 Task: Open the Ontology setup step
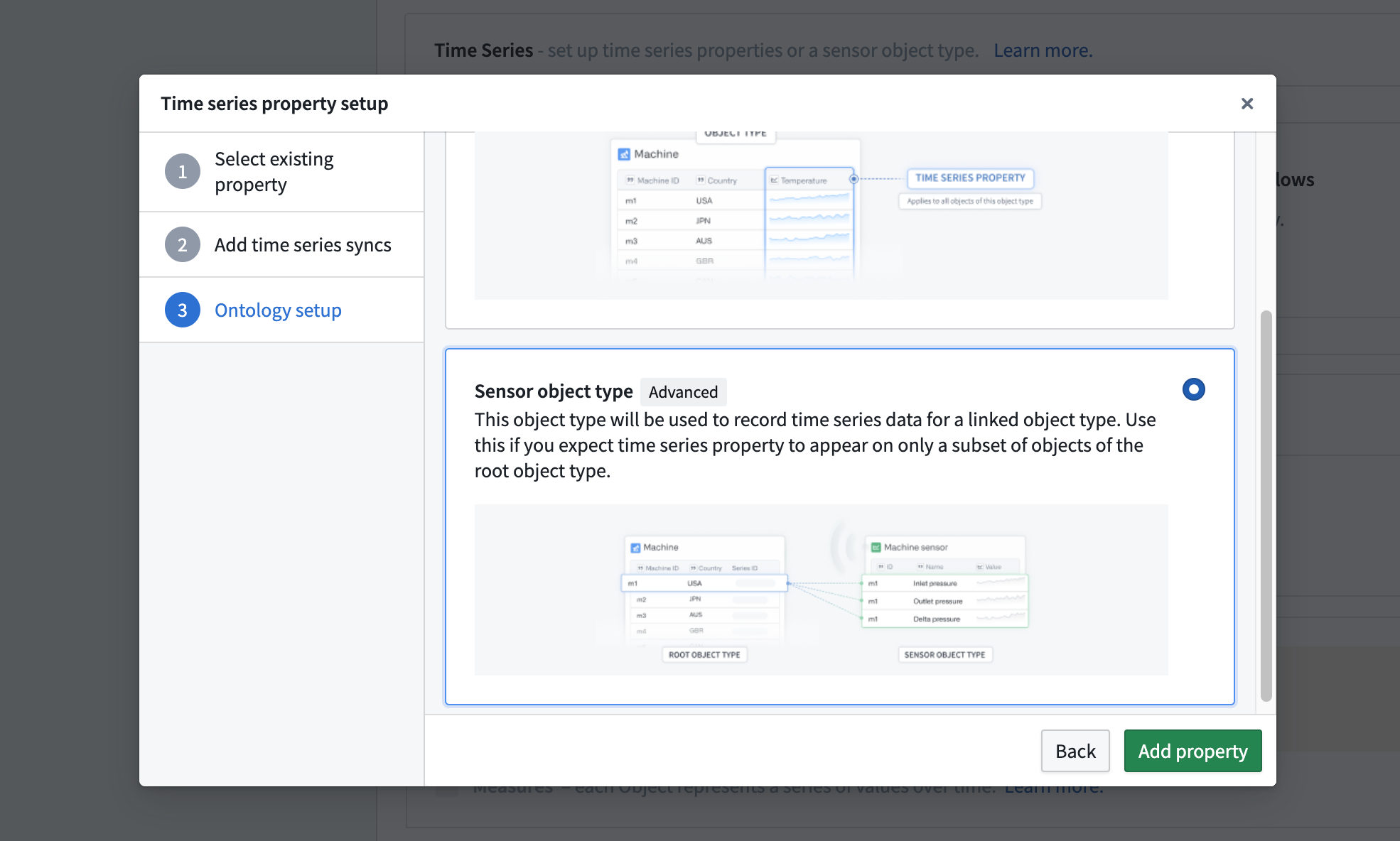pos(278,310)
